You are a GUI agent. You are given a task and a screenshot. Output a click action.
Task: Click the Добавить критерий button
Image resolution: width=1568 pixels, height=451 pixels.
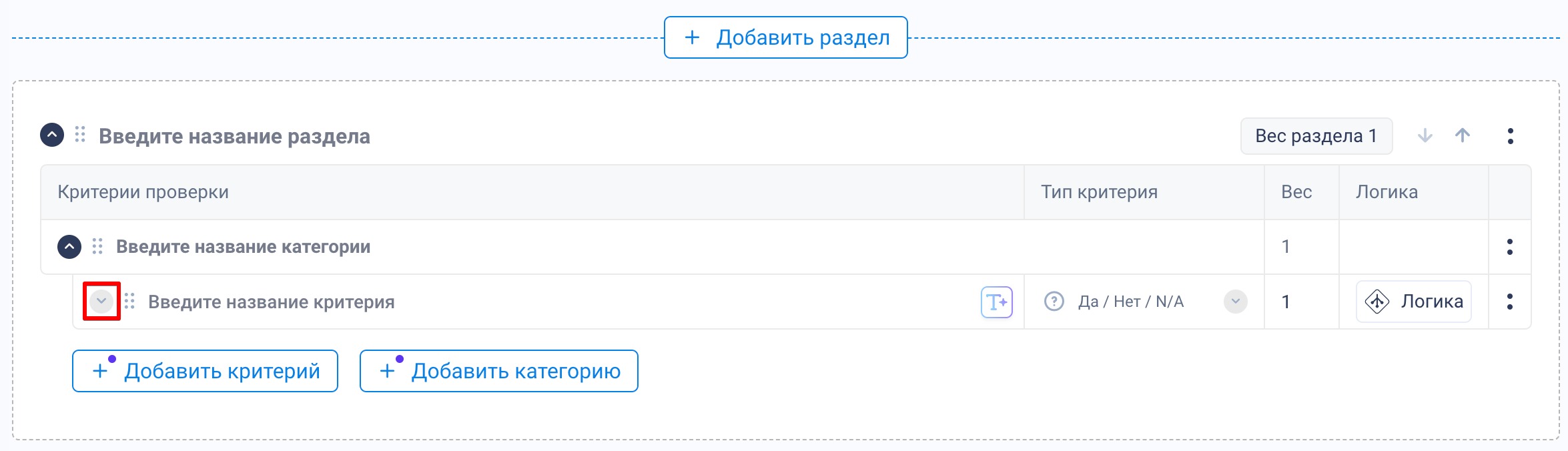[205, 371]
